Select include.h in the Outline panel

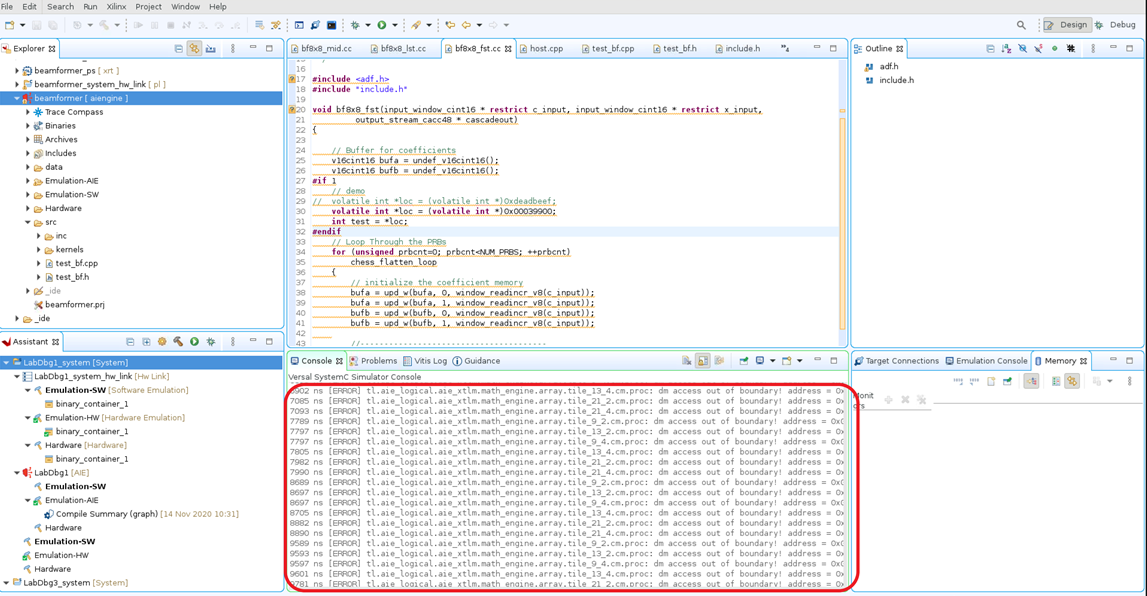pos(896,80)
